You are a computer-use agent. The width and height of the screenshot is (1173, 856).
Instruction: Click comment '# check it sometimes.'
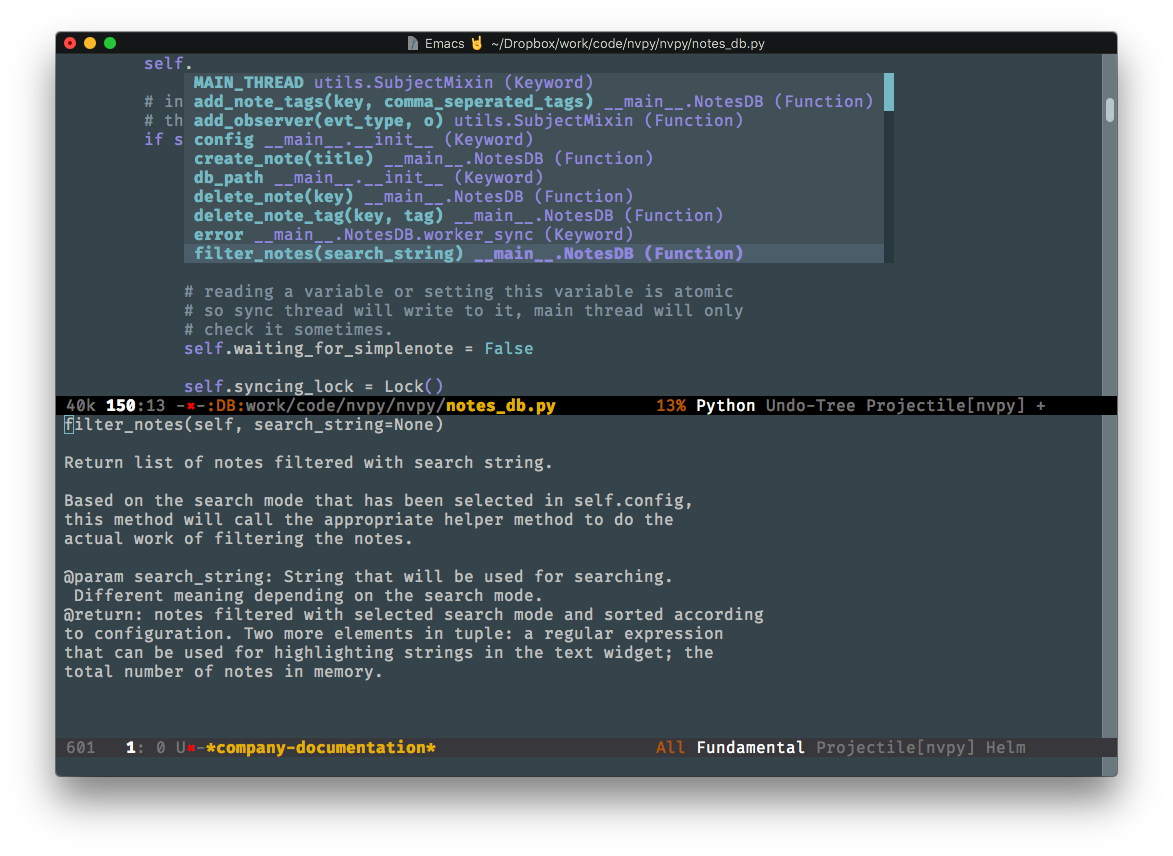[288, 330]
